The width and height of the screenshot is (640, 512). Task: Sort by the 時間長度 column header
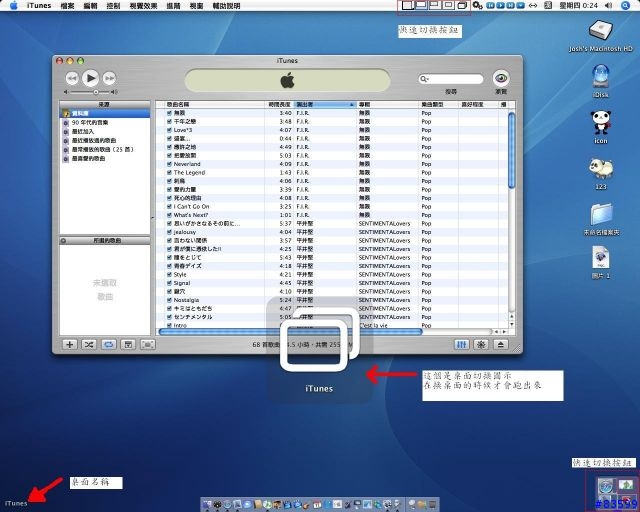(279, 105)
